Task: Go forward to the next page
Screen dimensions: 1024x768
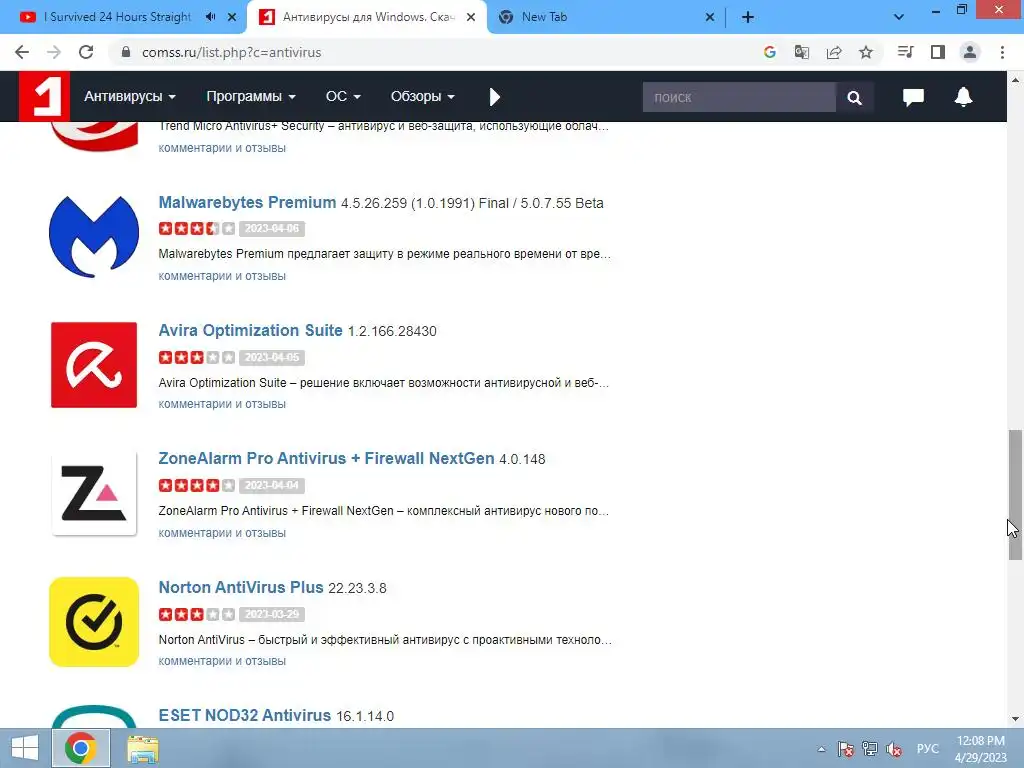Action: pyautogui.click(x=54, y=52)
